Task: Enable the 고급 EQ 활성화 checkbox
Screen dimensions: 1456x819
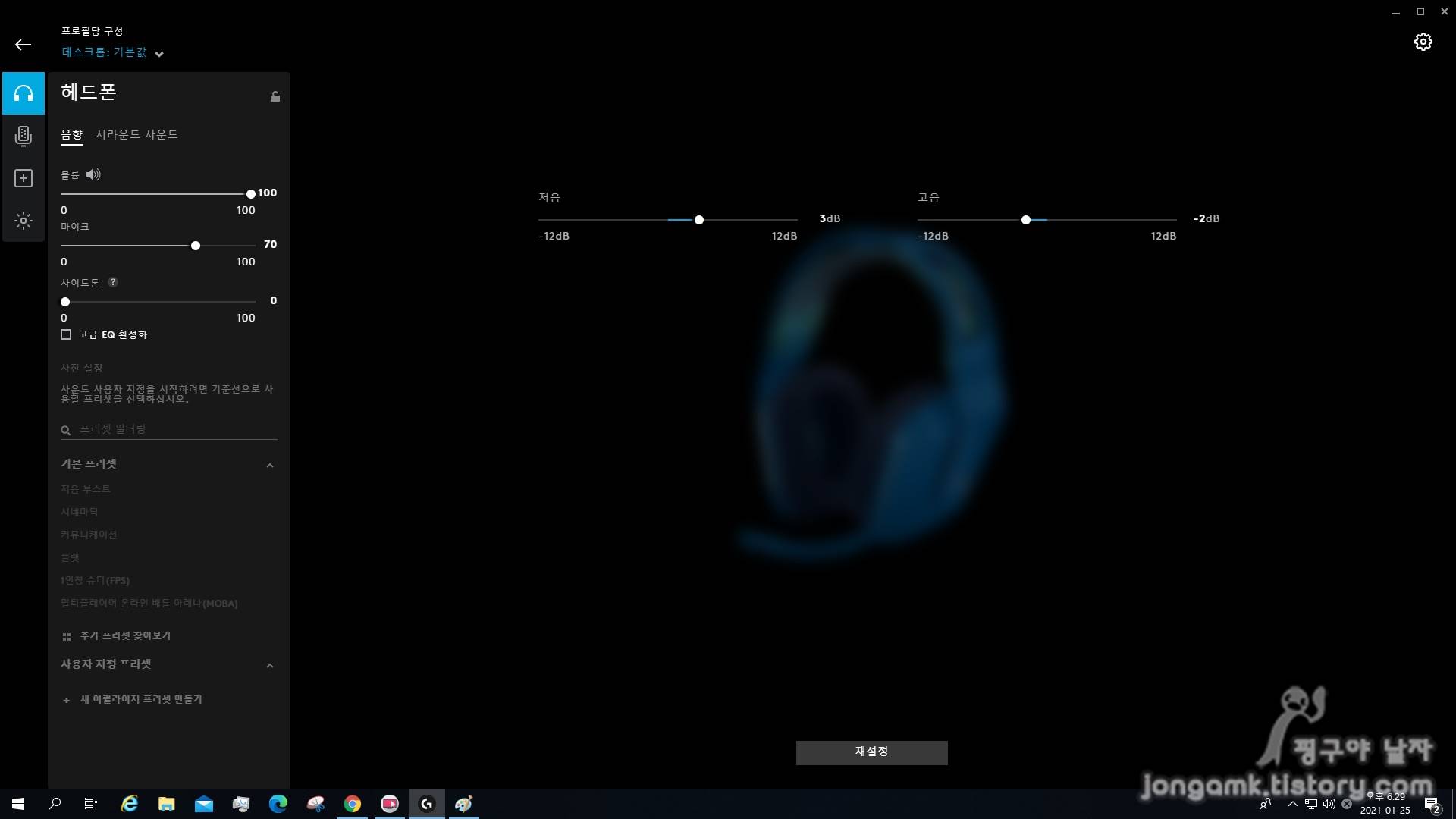Action: [x=66, y=334]
